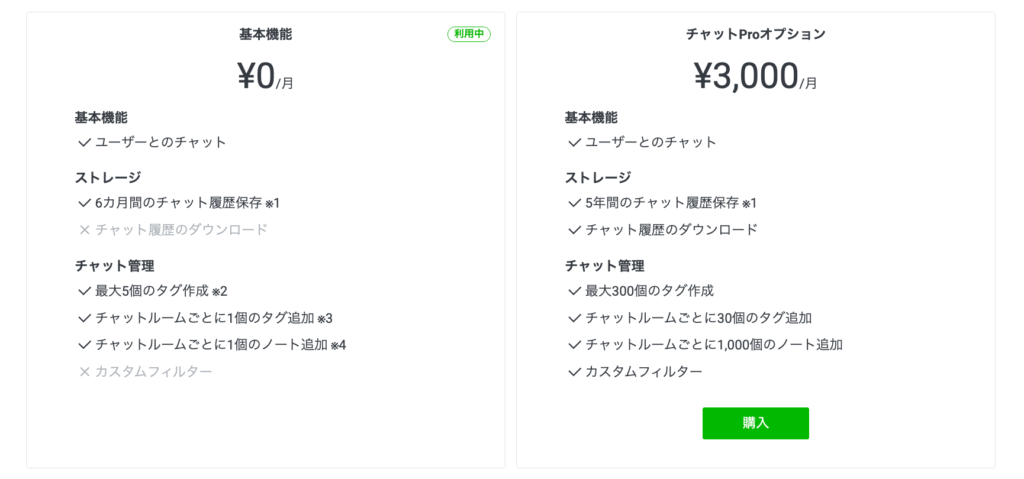The width and height of the screenshot is (1024, 479).
Task: Click checkmark beside チャットルームごとに30個のタグ追加
Action: [574, 318]
